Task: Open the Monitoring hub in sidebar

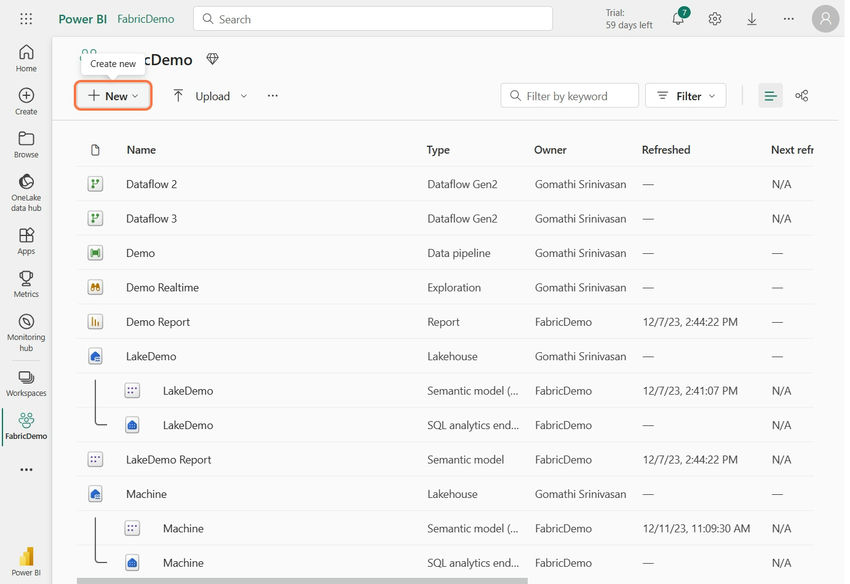Action: (26, 332)
